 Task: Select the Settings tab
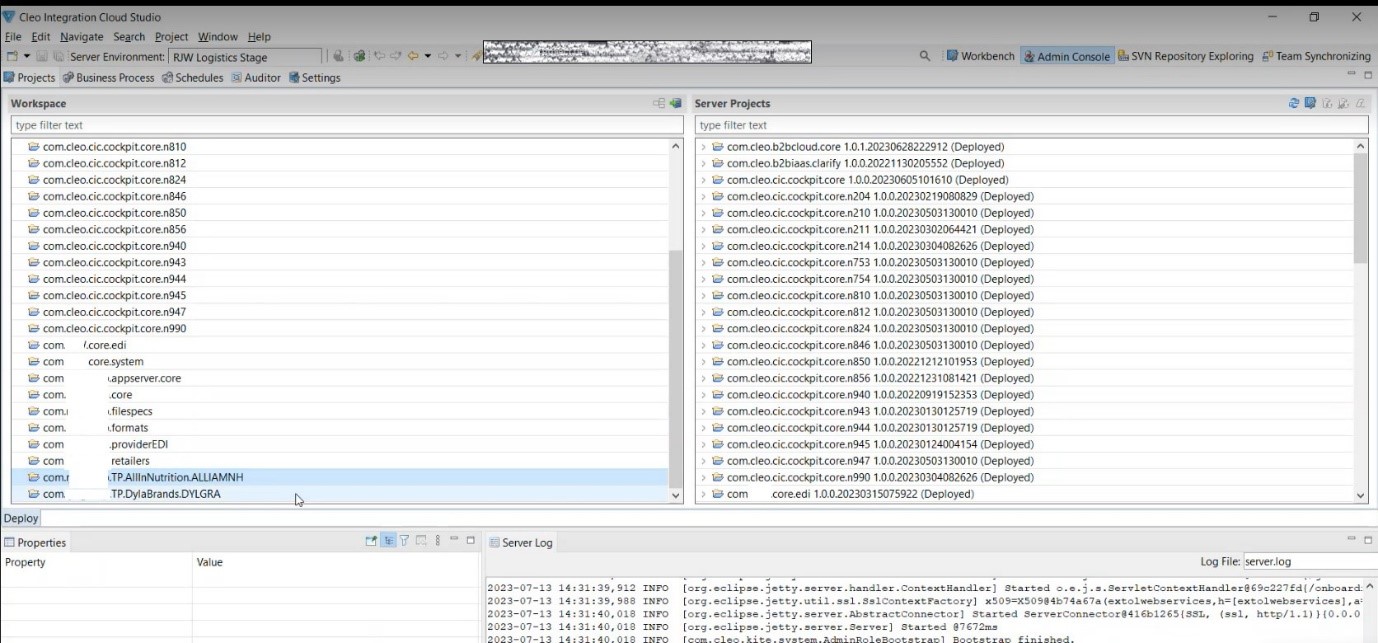click(x=314, y=78)
